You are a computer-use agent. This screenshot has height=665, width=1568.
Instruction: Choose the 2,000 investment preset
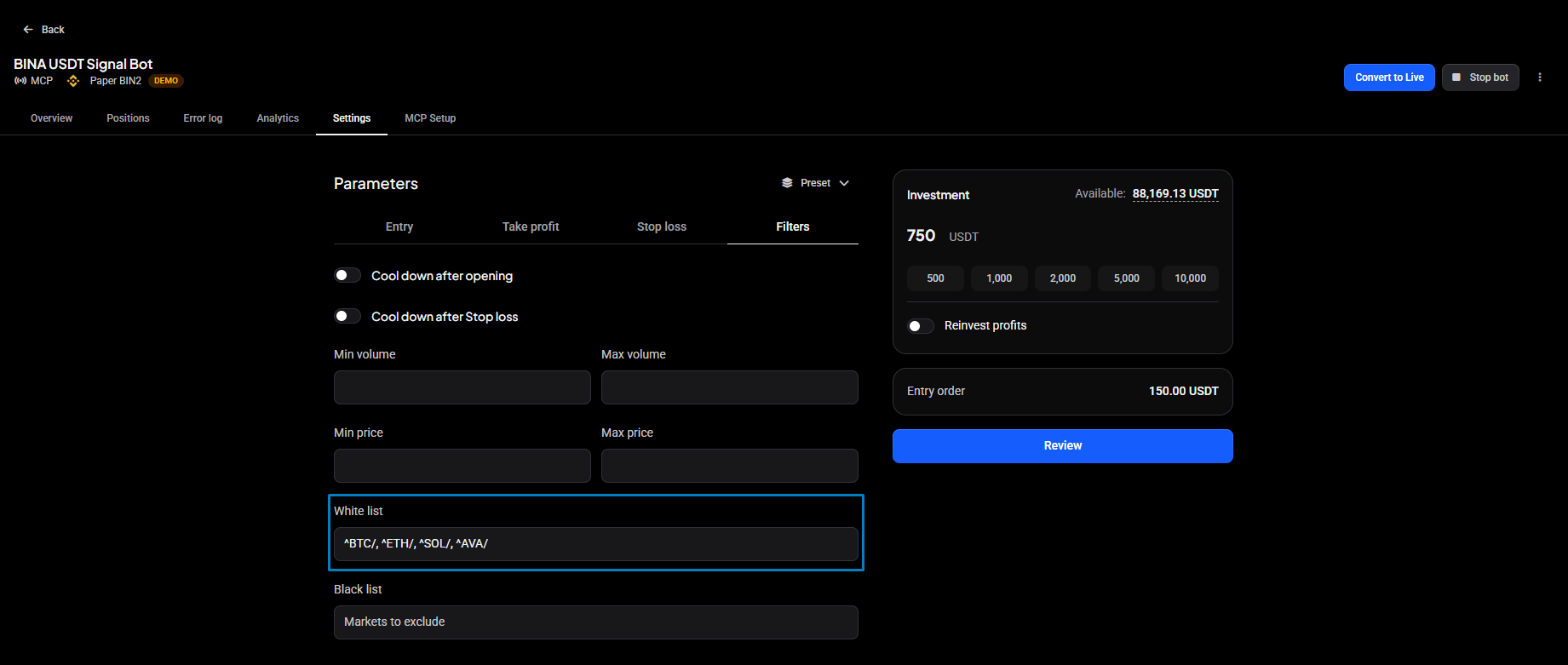coord(1063,278)
